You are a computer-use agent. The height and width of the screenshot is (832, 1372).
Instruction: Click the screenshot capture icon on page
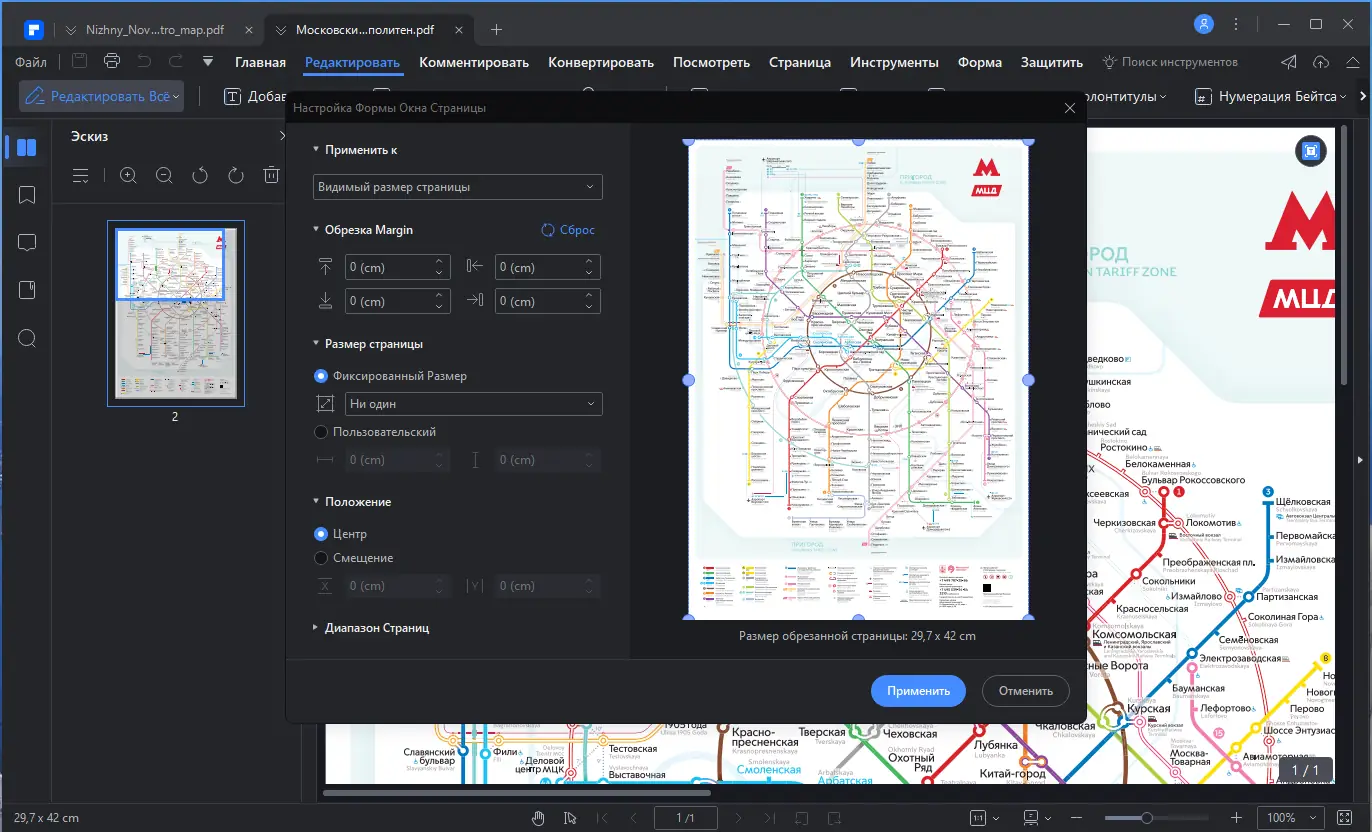[1310, 151]
